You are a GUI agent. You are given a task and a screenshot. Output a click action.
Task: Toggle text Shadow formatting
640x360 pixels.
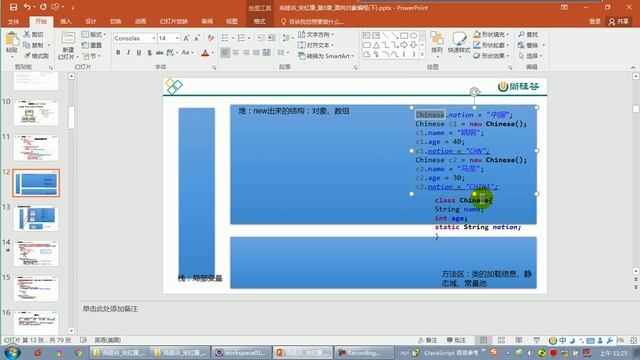pos(149,53)
